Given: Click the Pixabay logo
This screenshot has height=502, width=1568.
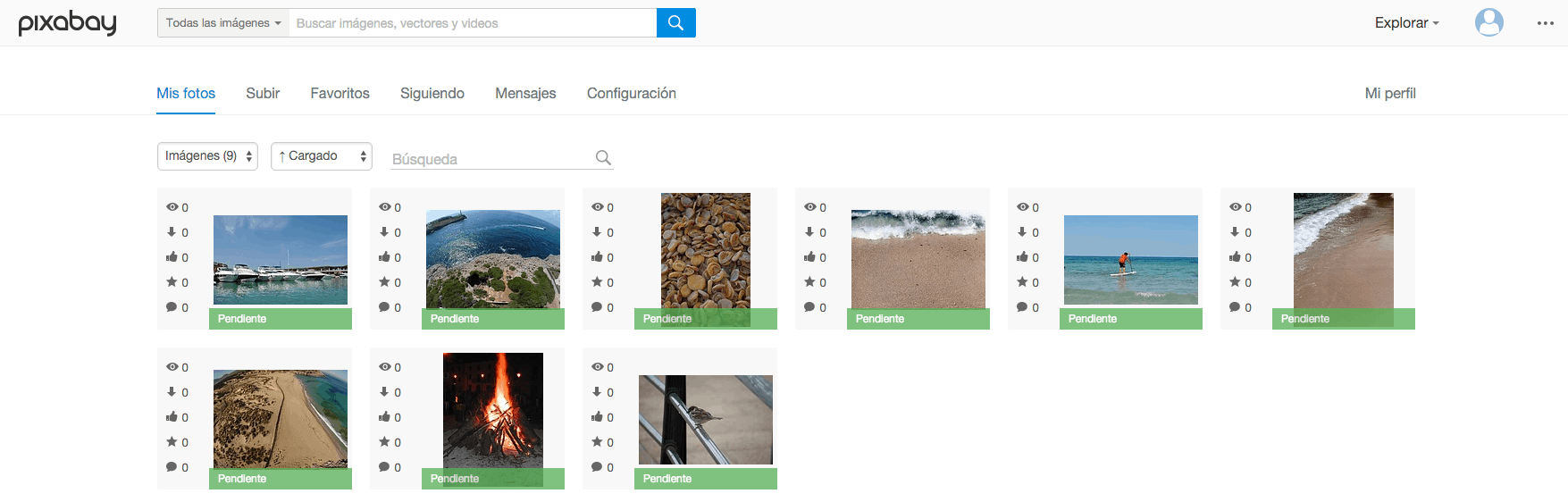Looking at the screenshot, I should pyautogui.click(x=68, y=23).
